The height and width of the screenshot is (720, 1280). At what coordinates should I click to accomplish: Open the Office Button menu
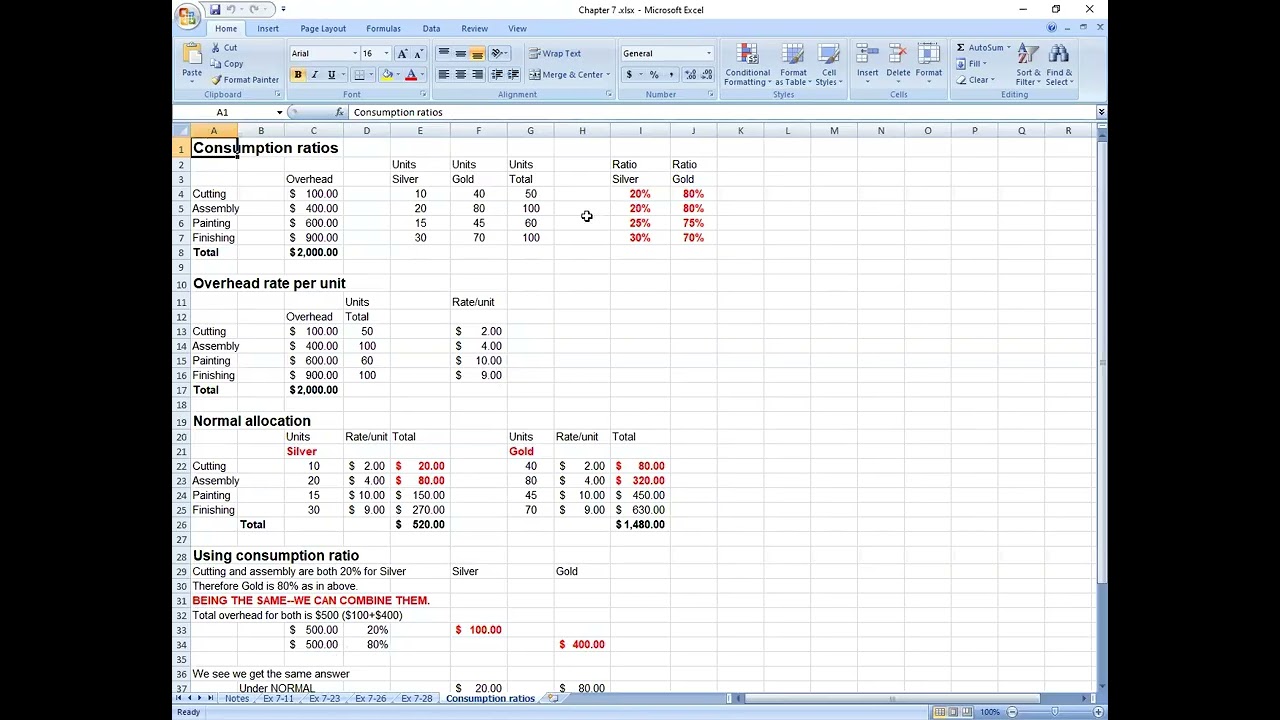[187, 14]
